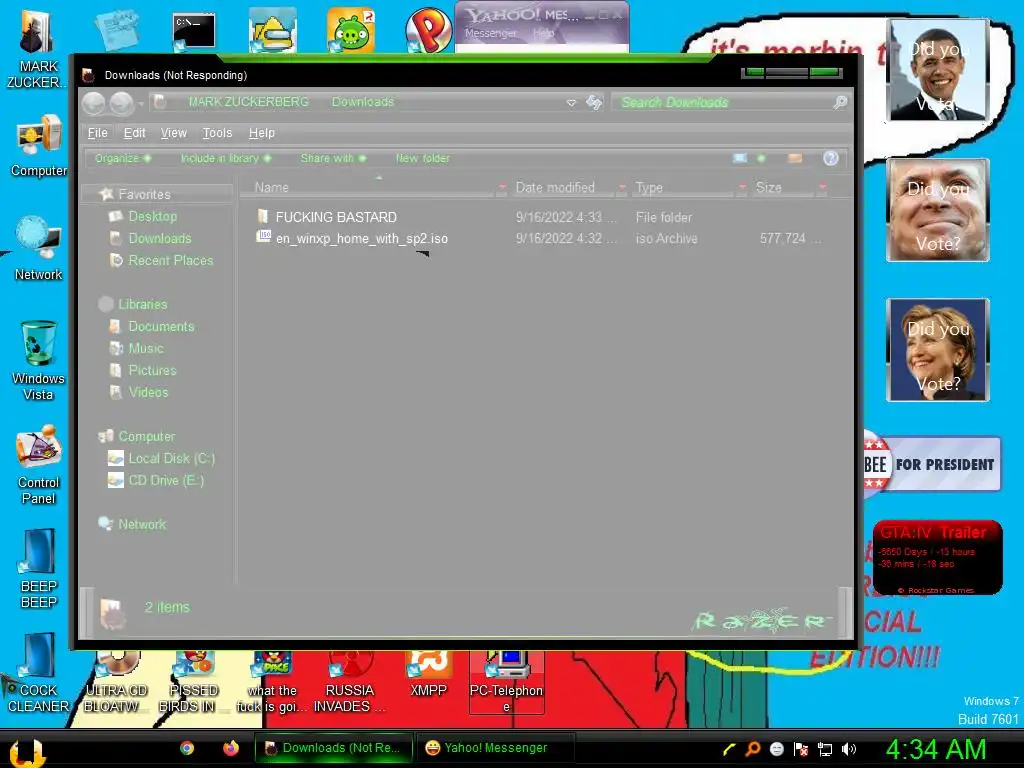Toggle the preview pane icon

coord(795,158)
